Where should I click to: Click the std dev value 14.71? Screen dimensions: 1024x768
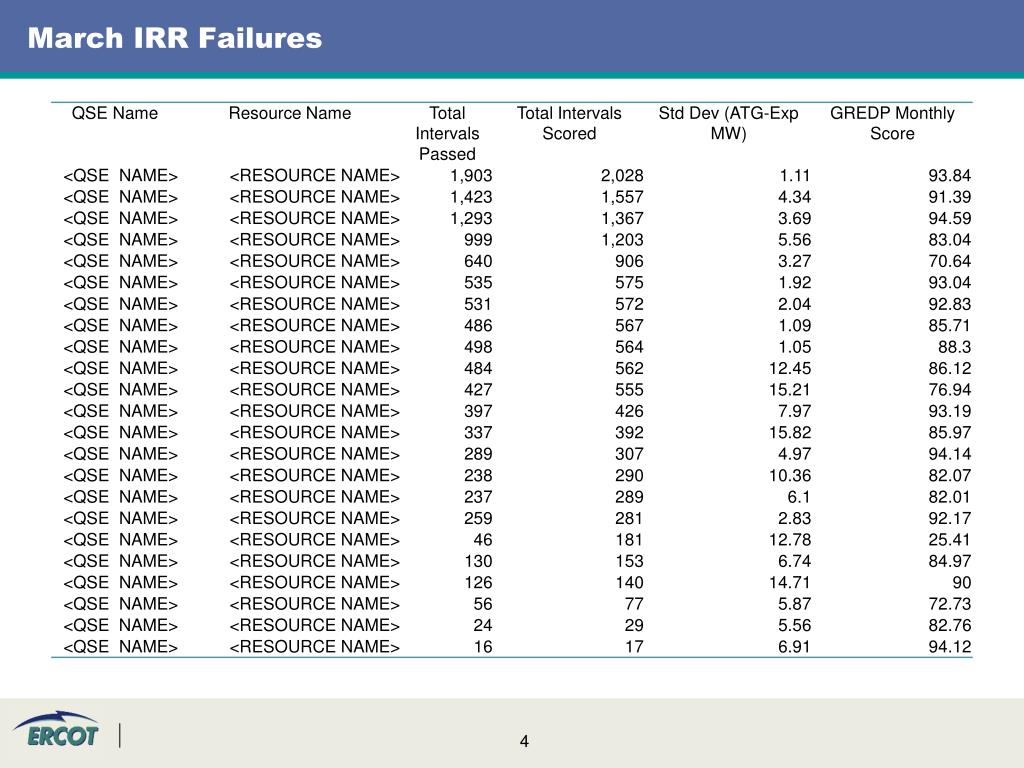pos(790,583)
